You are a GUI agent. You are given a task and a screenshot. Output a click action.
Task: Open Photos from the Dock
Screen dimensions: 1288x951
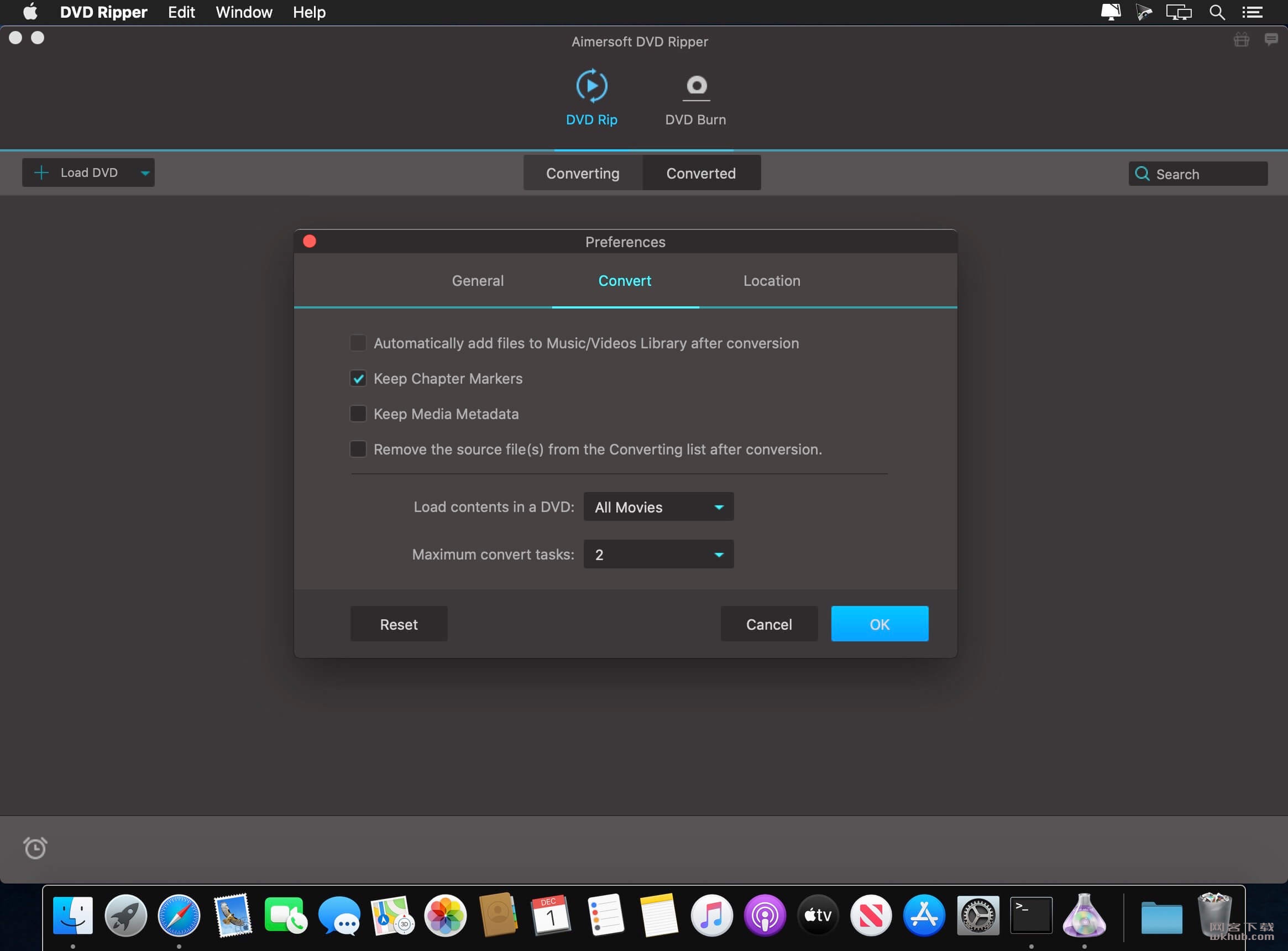pyautogui.click(x=446, y=915)
